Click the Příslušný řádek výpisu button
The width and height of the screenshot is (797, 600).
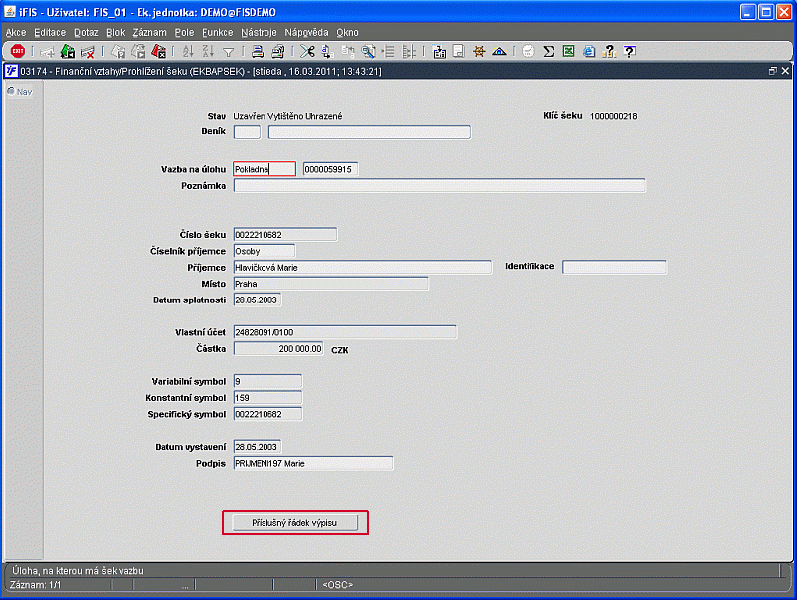tap(295, 523)
